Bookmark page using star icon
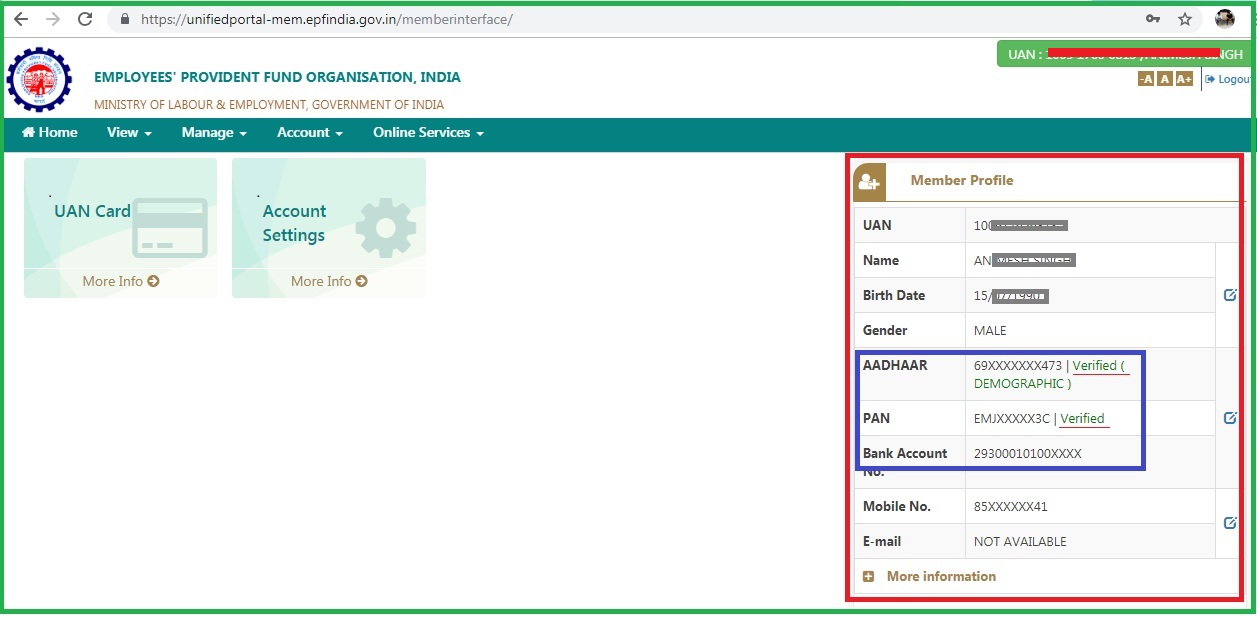The width and height of the screenshot is (1257, 617). click(1185, 19)
